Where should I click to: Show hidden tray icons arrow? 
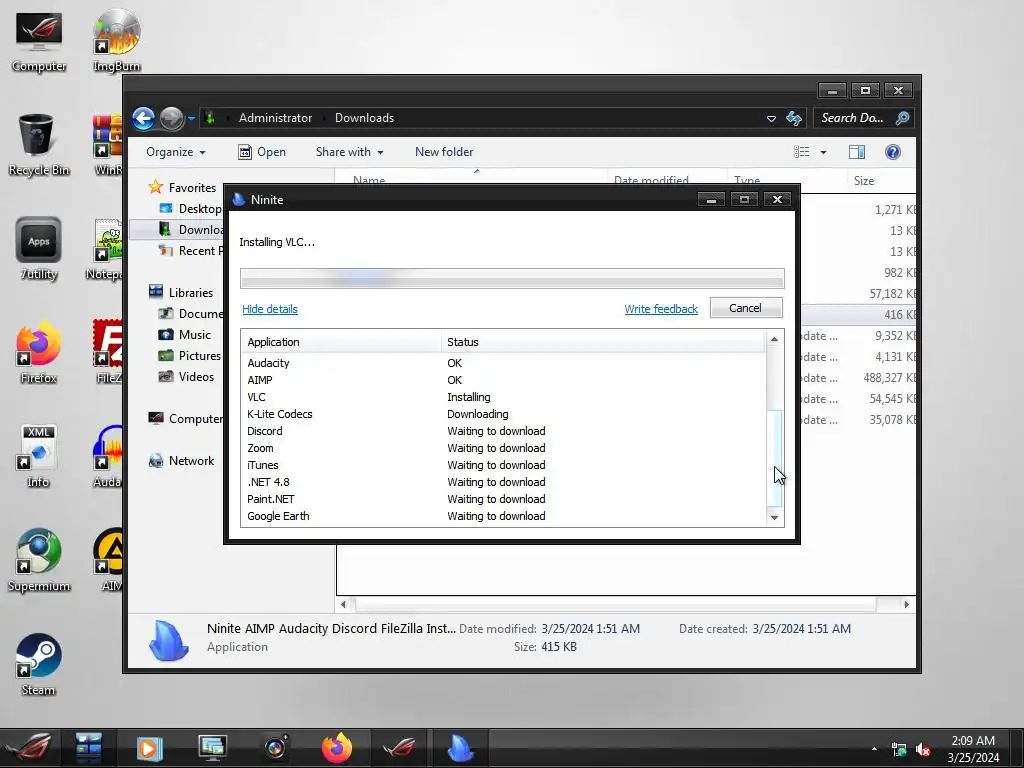tap(874, 748)
